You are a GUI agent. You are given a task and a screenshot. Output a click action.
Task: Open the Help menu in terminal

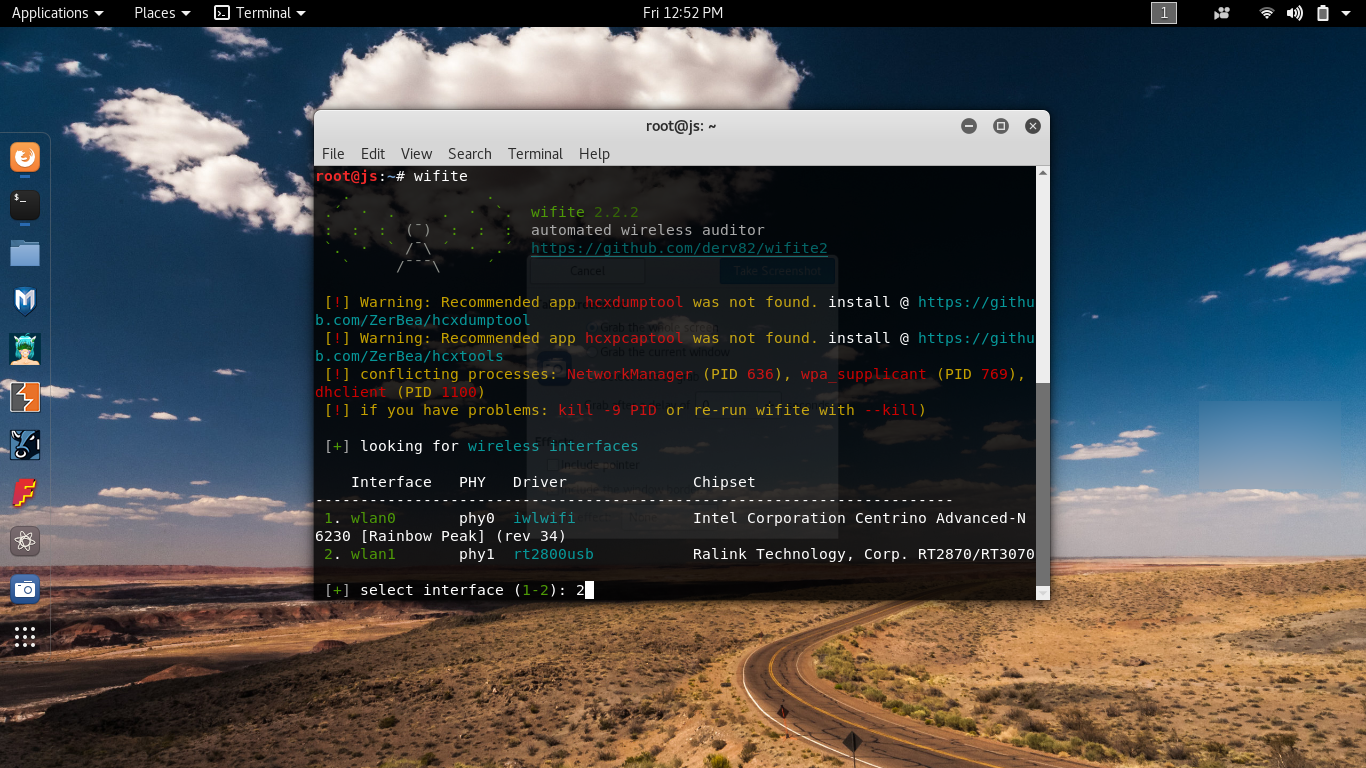594,154
